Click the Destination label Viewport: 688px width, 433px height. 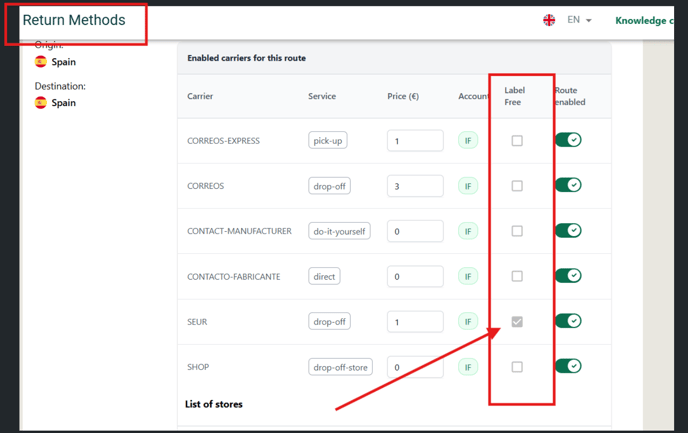(x=60, y=86)
